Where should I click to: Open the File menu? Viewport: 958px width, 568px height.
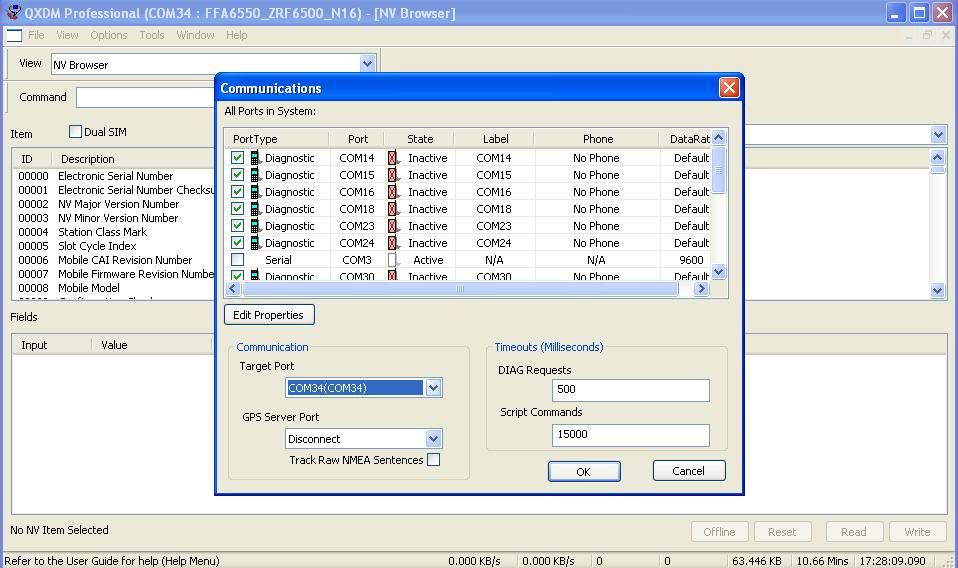point(36,35)
